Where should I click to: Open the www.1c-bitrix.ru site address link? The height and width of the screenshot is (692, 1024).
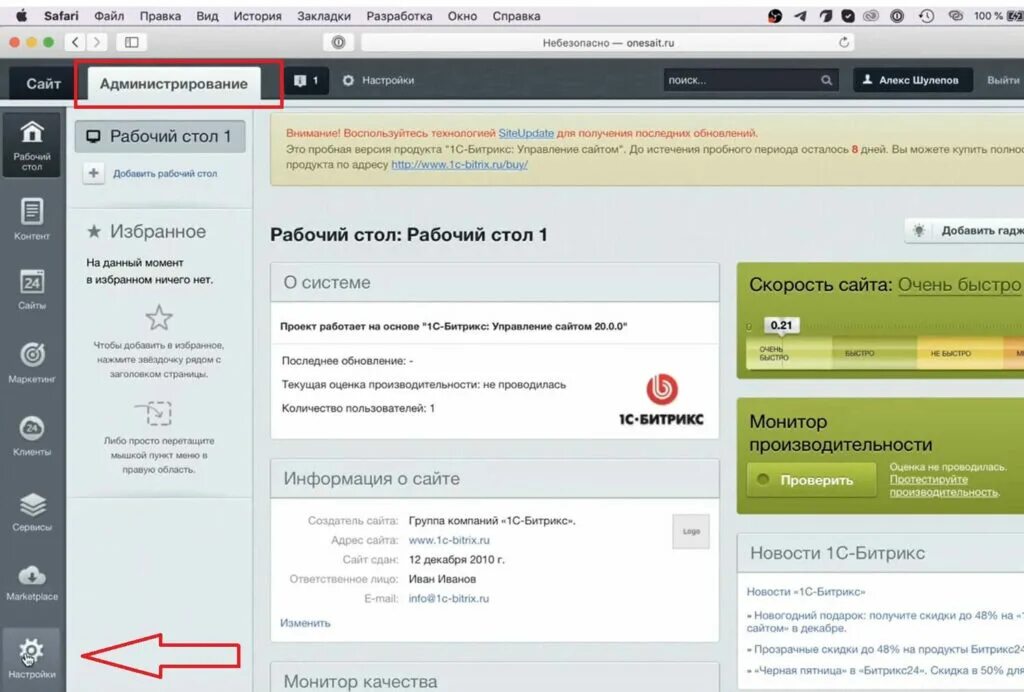[449, 540]
